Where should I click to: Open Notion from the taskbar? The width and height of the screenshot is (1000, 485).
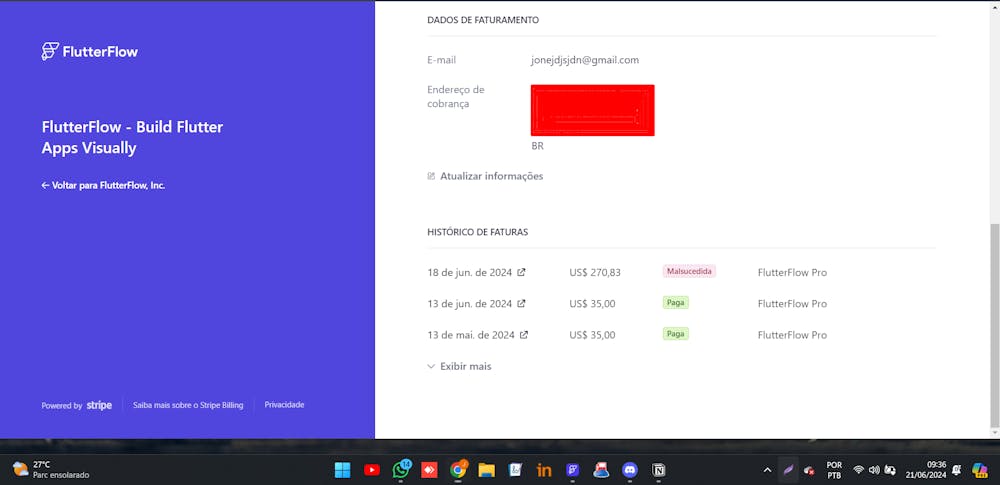pos(659,470)
